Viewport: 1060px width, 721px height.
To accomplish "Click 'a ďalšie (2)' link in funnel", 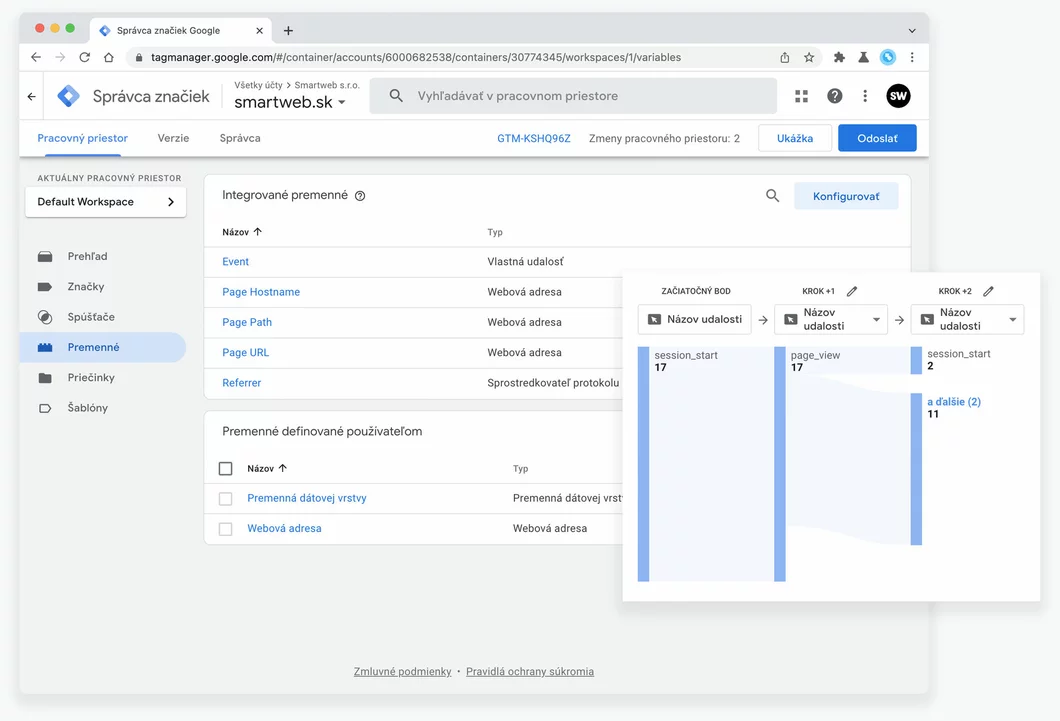I will [x=954, y=401].
